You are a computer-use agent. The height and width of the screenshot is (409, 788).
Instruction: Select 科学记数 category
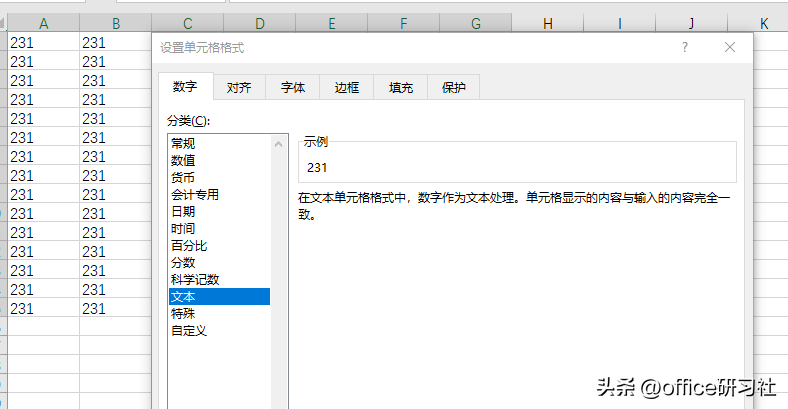[x=219, y=280]
